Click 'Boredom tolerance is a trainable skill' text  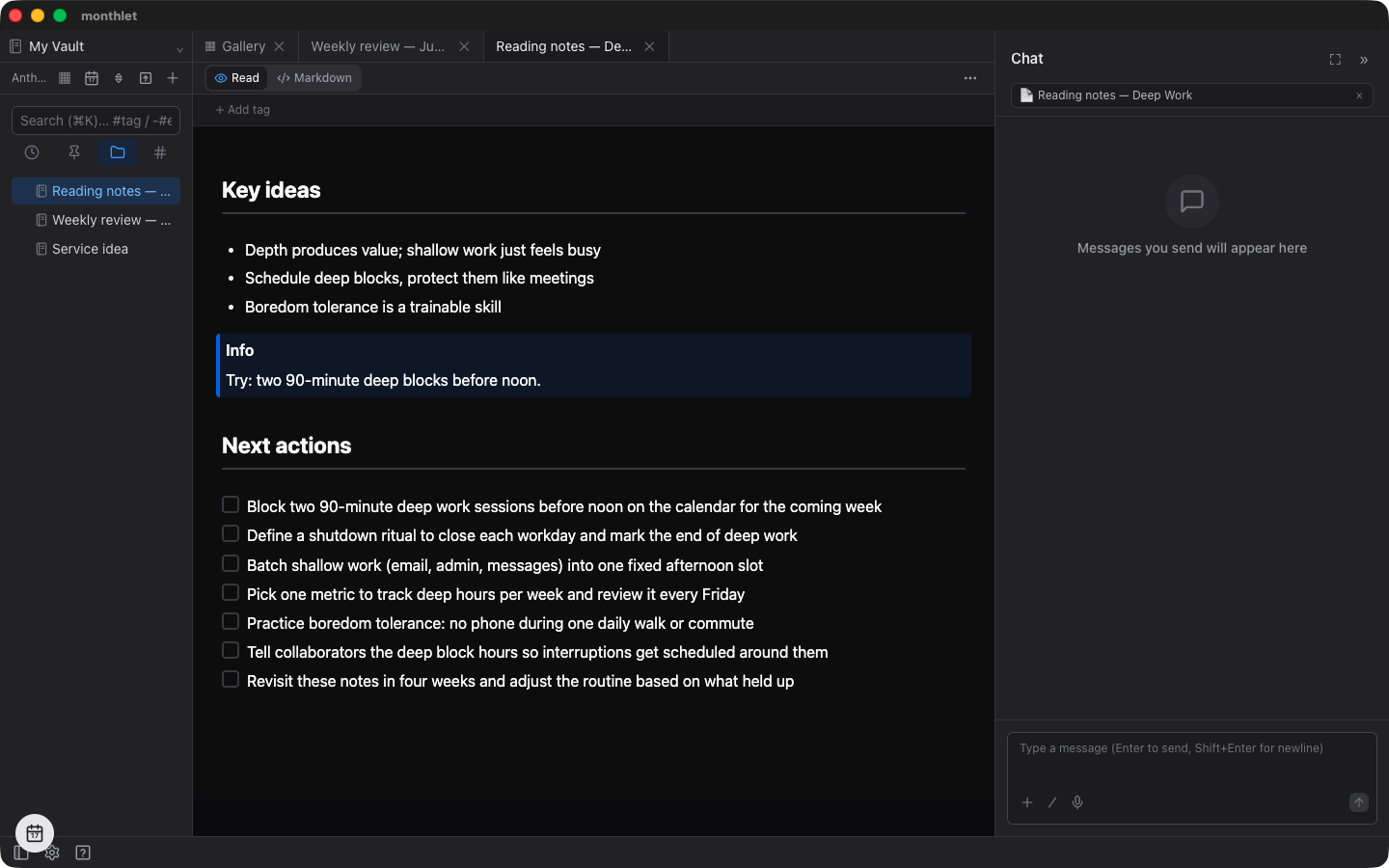pyautogui.click(x=373, y=307)
